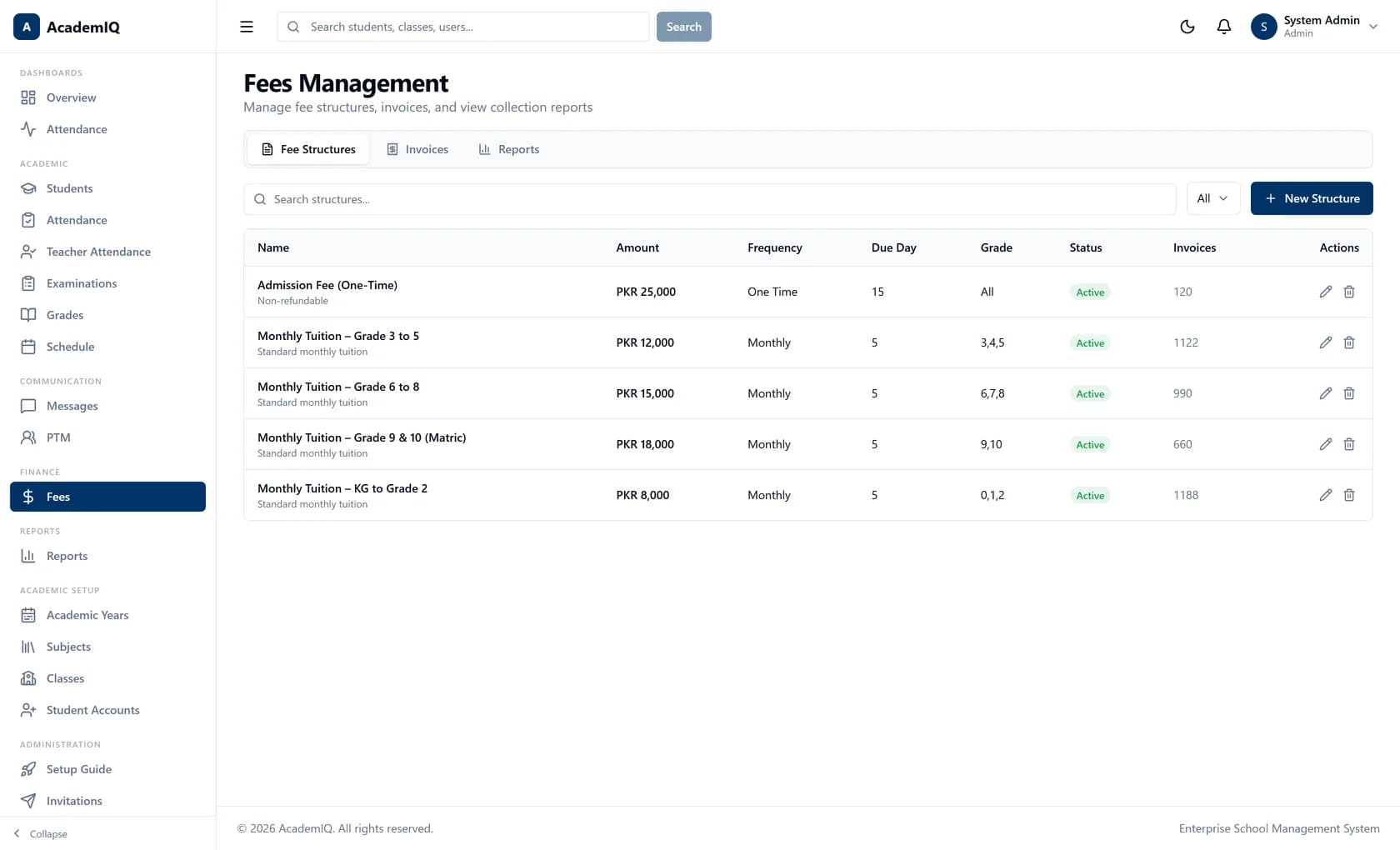
Task: Open Grades in sidebar
Action: tap(107, 315)
